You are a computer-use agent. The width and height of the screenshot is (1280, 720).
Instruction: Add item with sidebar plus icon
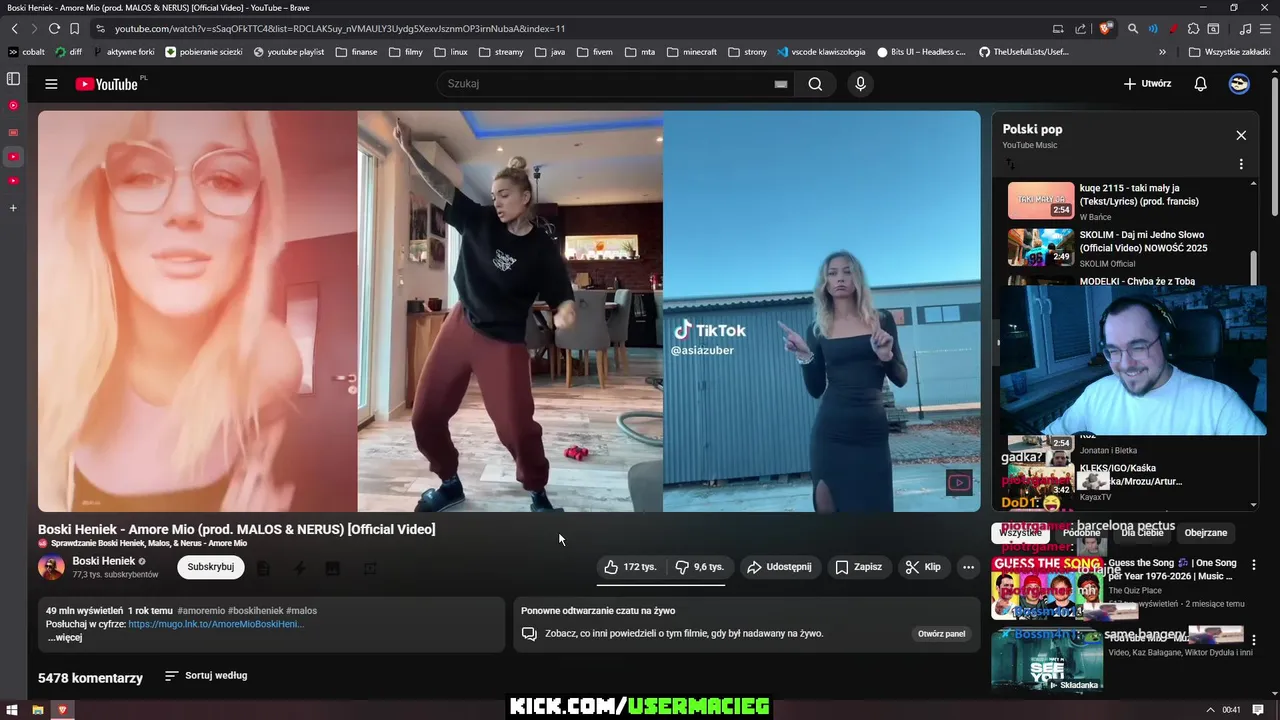pyautogui.click(x=13, y=208)
